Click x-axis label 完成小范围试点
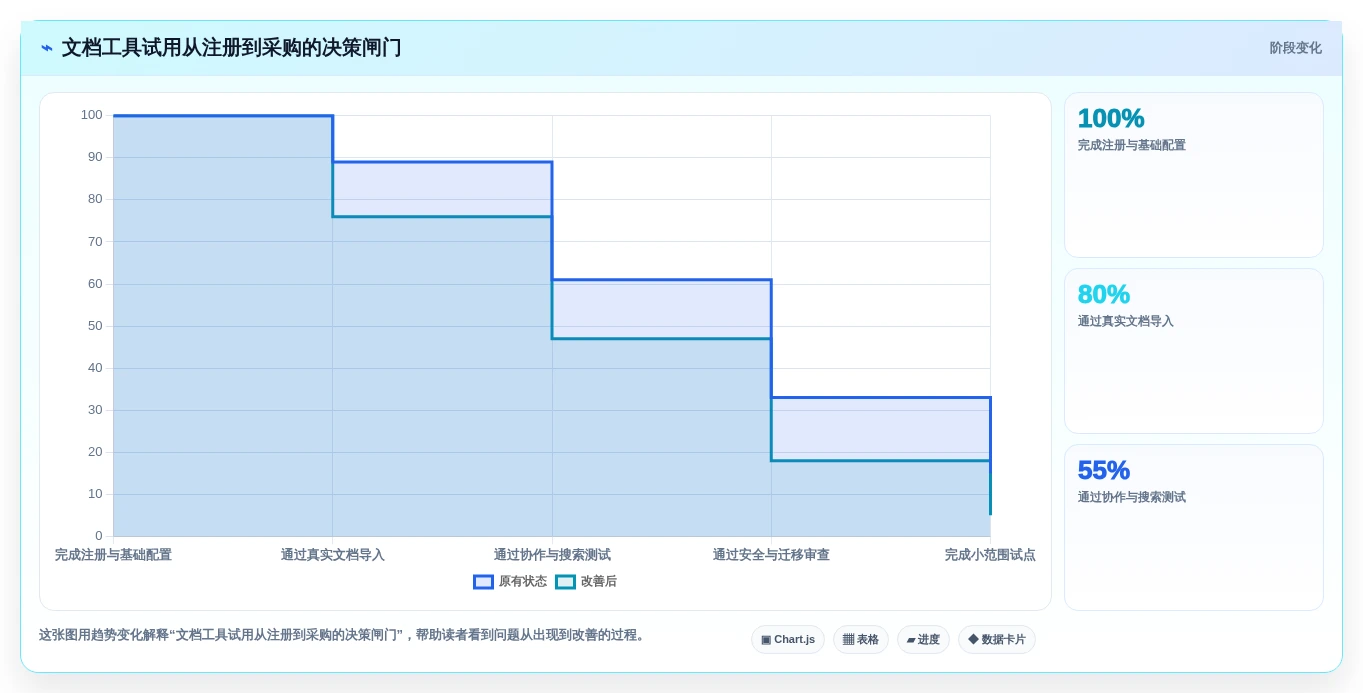1363x693 pixels. coord(990,555)
